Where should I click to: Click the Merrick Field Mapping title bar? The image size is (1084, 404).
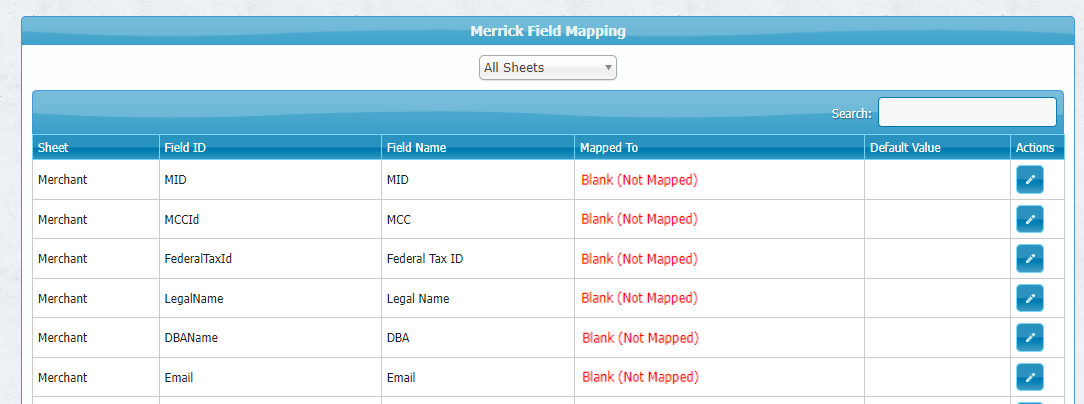[547, 31]
